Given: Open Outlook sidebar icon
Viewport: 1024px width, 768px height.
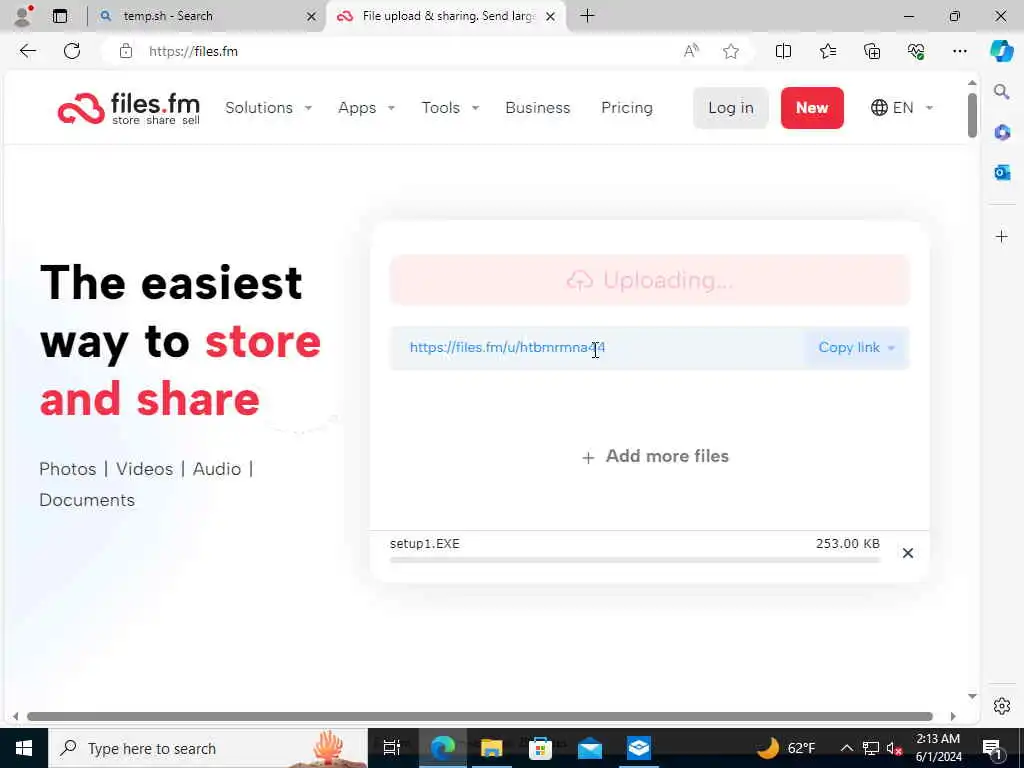Looking at the screenshot, I should [1002, 172].
